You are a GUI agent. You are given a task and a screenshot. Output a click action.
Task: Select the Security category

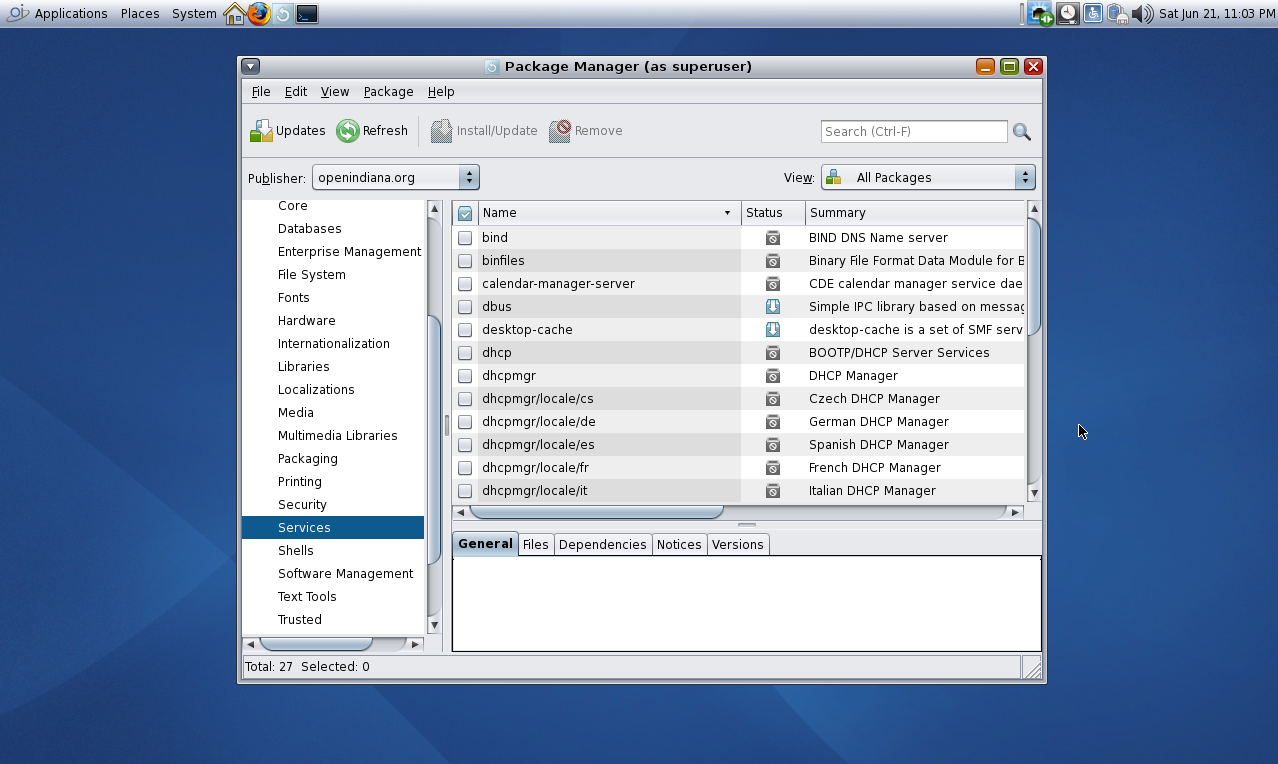click(x=302, y=505)
